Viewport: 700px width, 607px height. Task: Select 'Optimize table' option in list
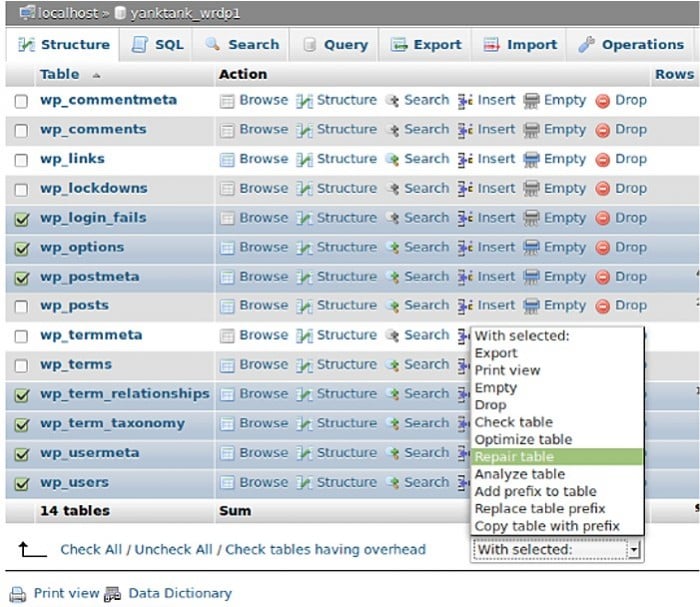point(523,440)
